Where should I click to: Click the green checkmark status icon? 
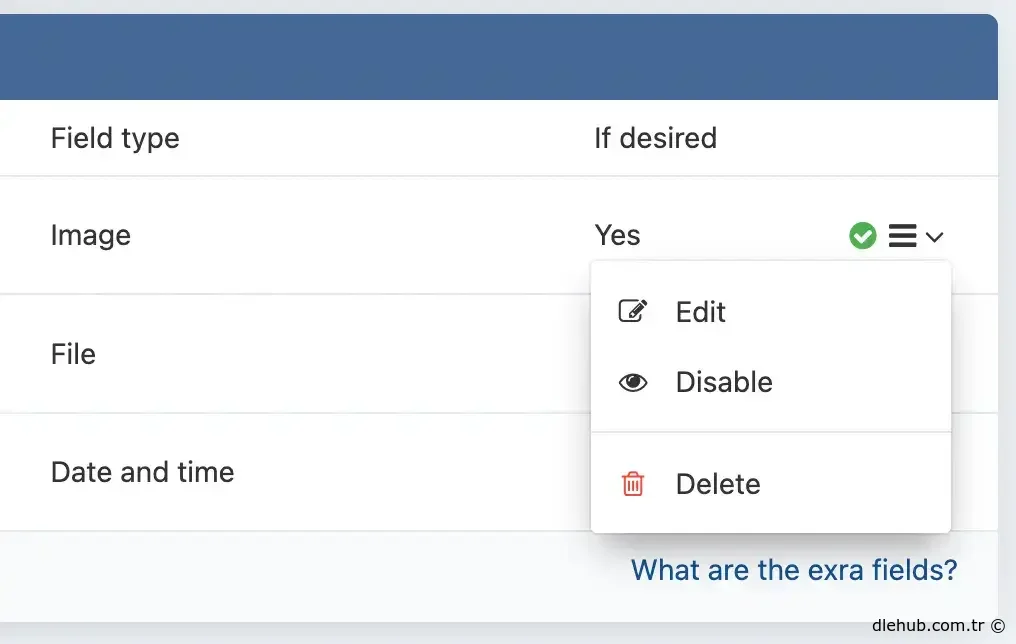coord(862,236)
